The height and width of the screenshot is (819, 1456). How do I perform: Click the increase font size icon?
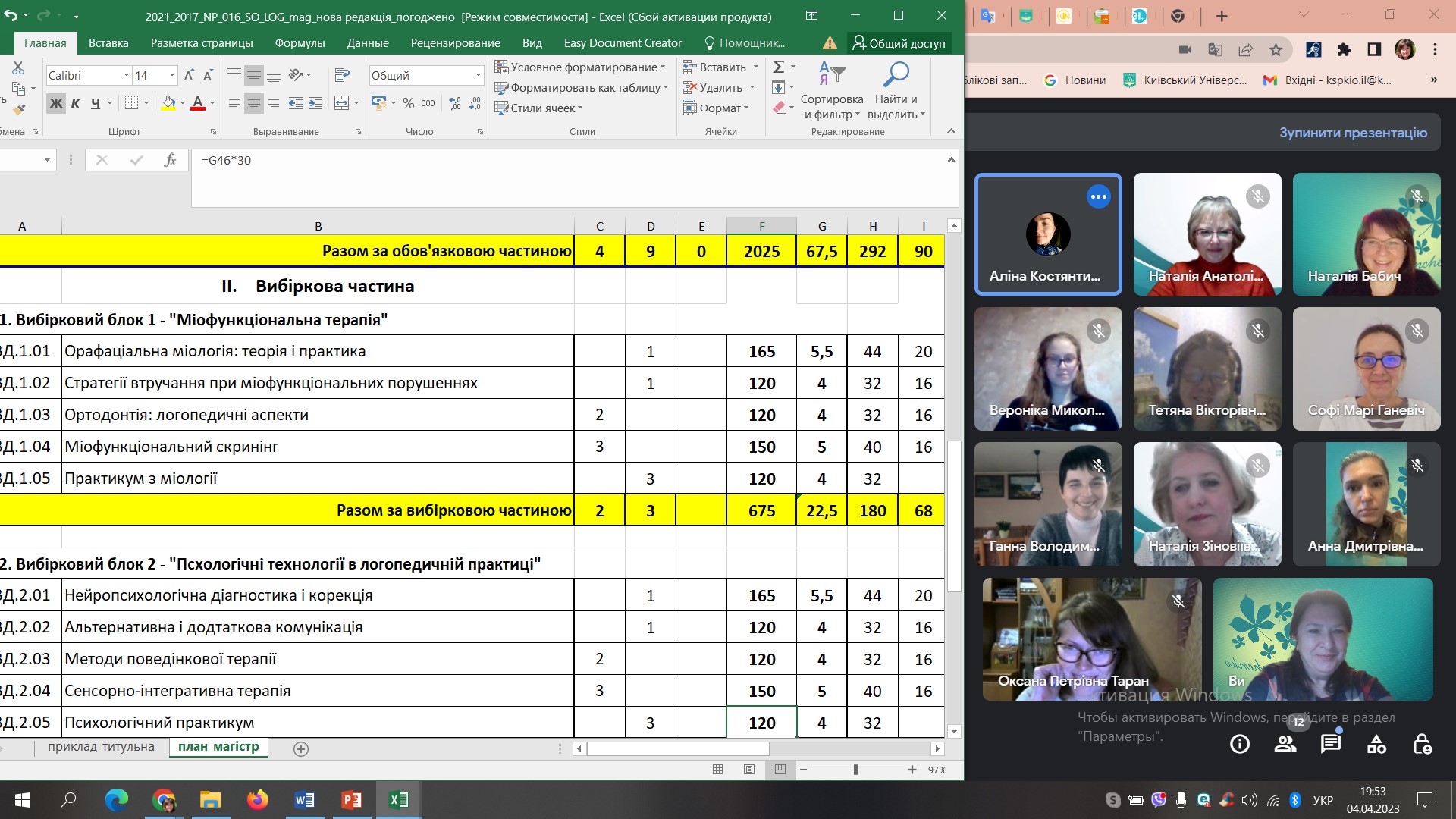pyautogui.click(x=189, y=75)
